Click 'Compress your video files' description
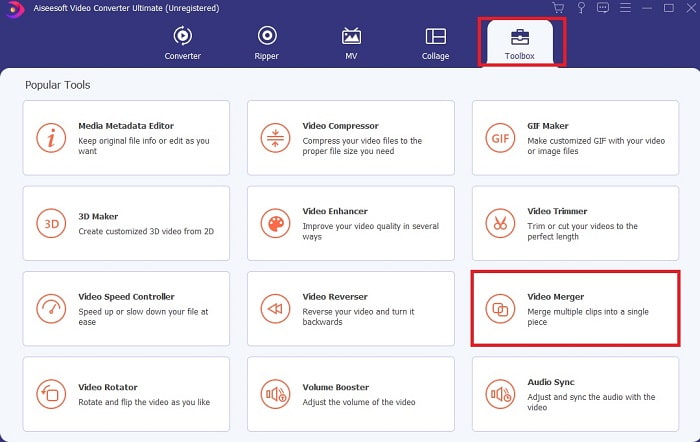The width and height of the screenshot is (700, 442). (362, 146)
